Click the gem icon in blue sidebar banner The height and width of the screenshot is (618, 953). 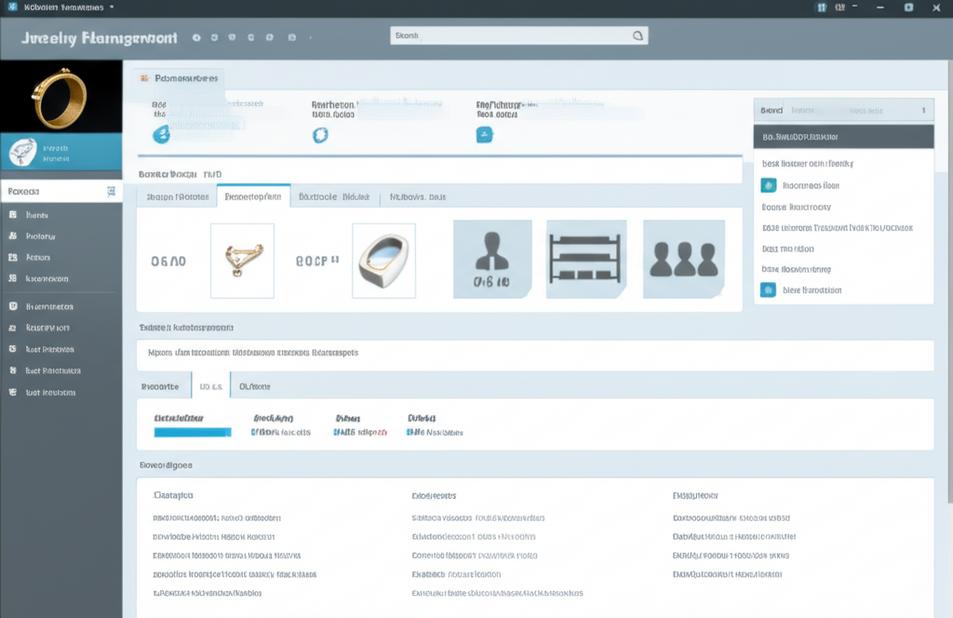point(22,152)
